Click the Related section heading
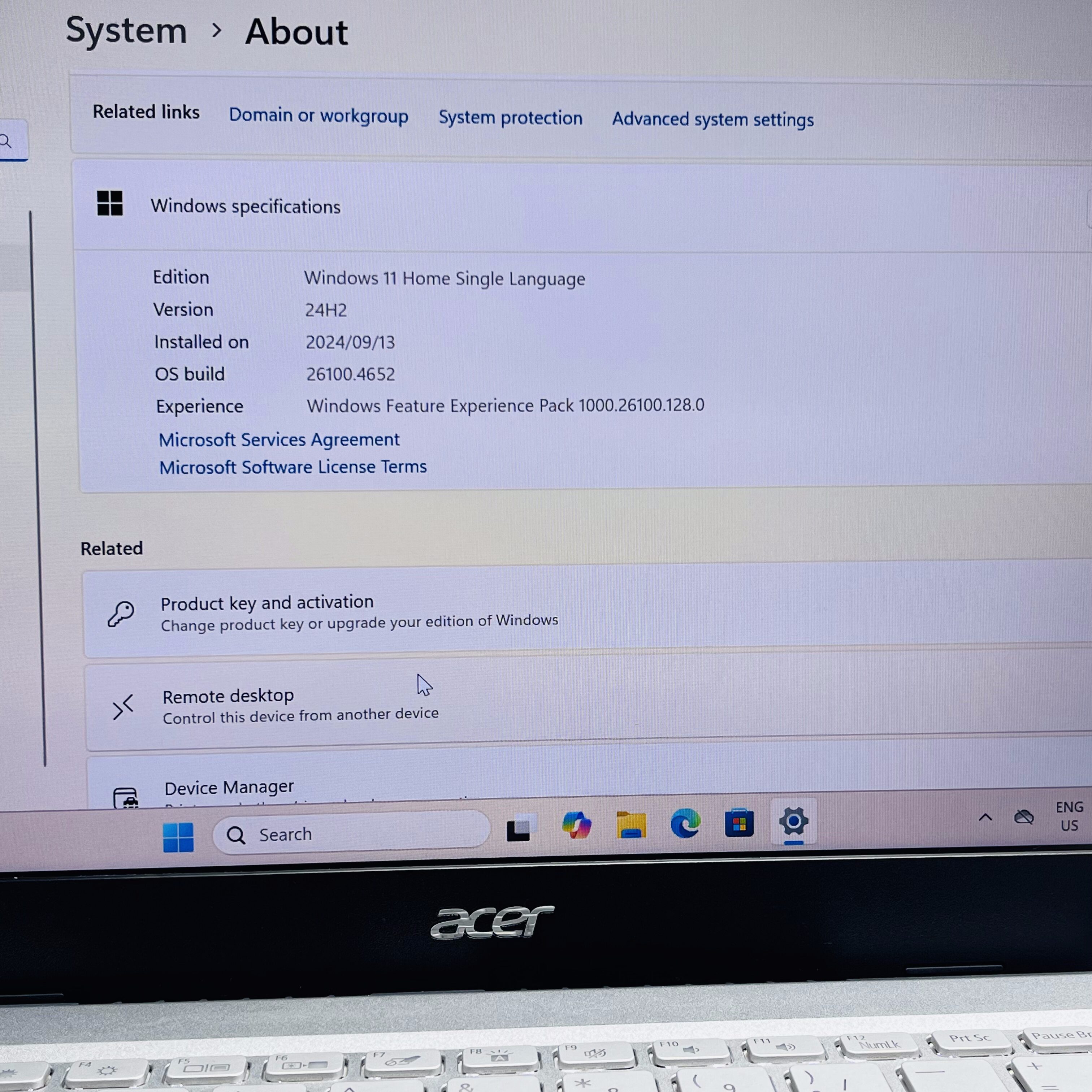This screenshot has width=1092, height=1092. pyautogui.click(x=111, y=548)
